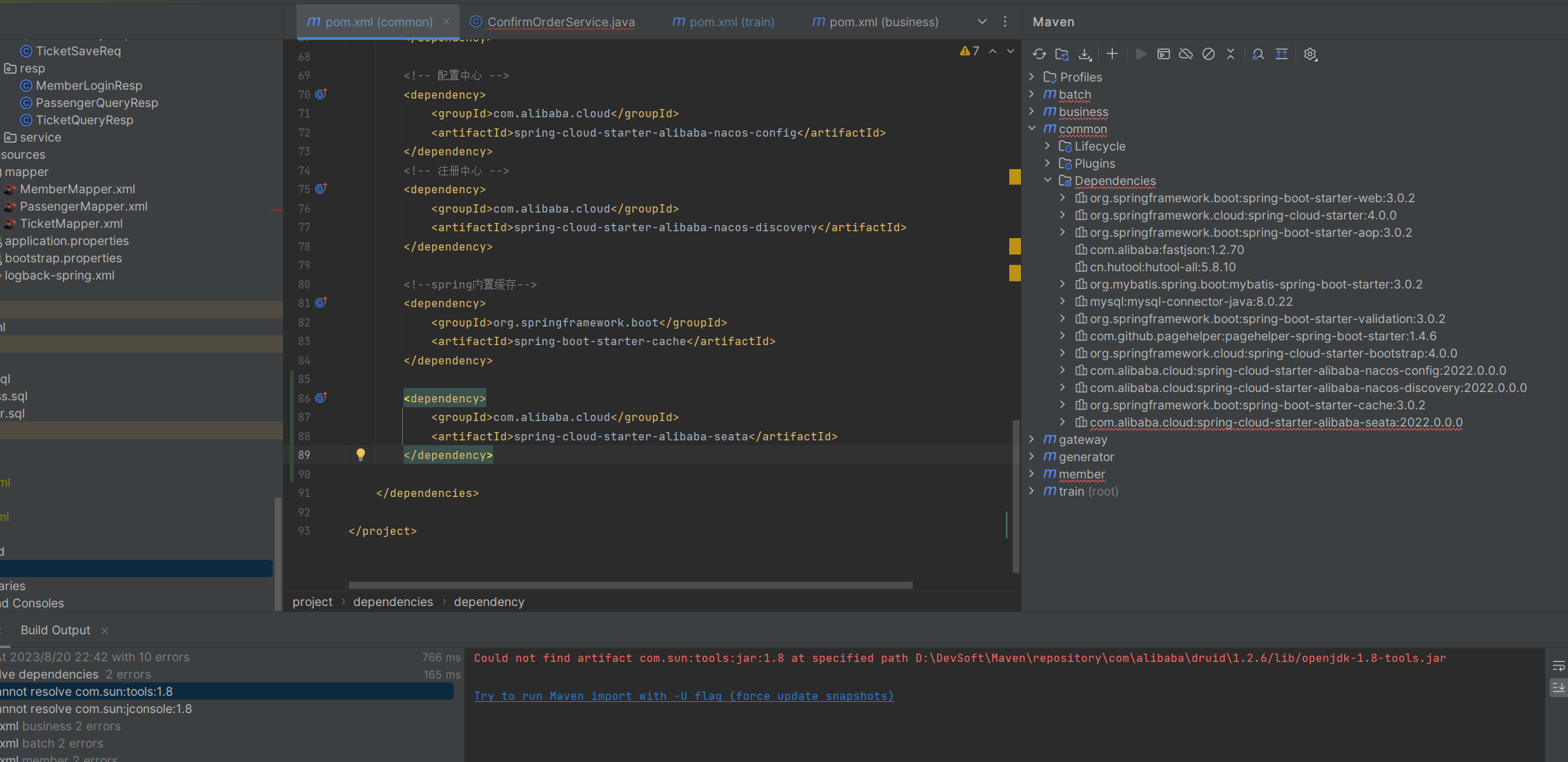Screen dimensions: 1568x762
Task: Click the intention lightbulb on line 89
Action: coord(360,454)
